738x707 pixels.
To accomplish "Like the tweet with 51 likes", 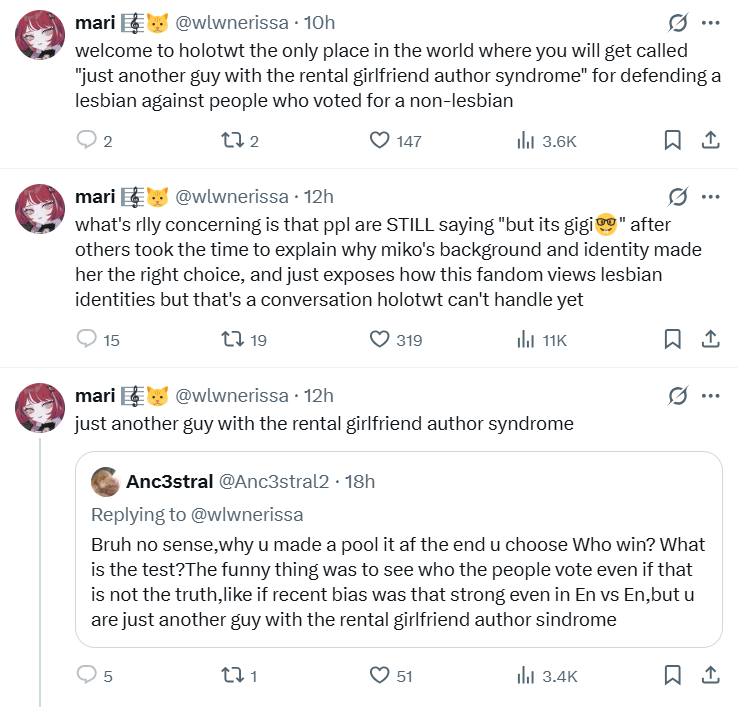I will click(380, 676).
